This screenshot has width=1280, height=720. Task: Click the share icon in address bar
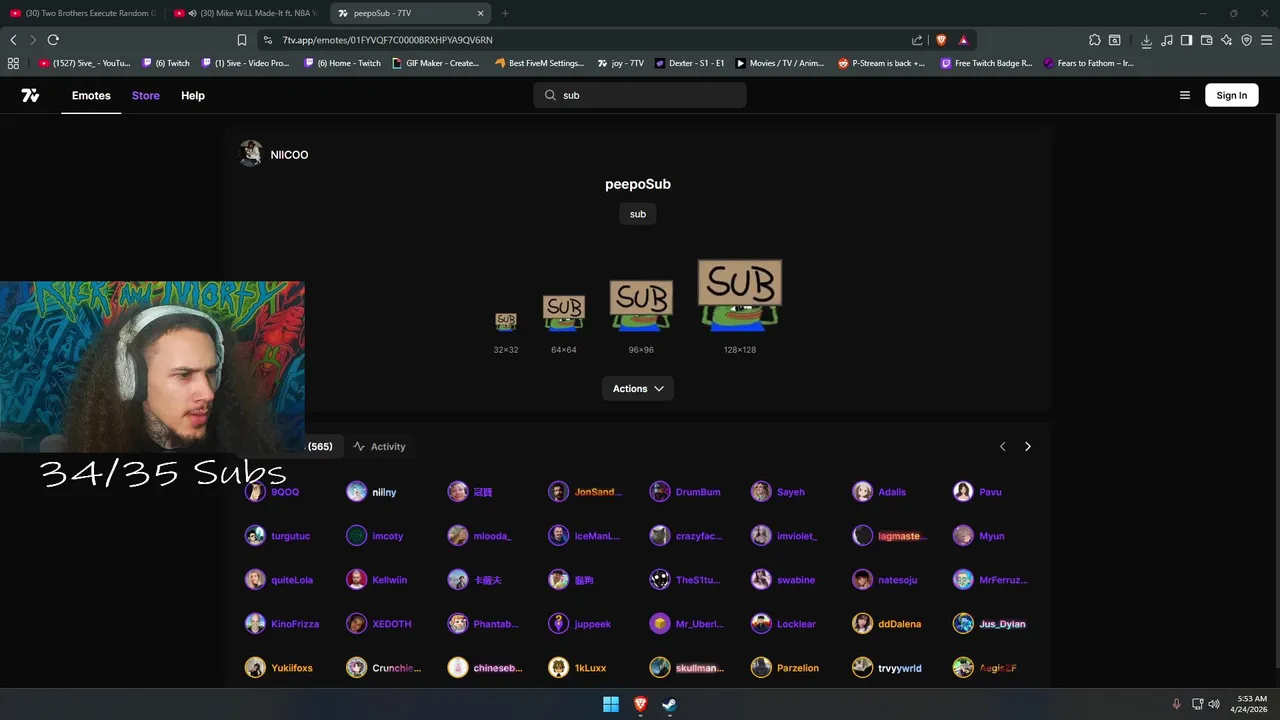pos(917,40)
